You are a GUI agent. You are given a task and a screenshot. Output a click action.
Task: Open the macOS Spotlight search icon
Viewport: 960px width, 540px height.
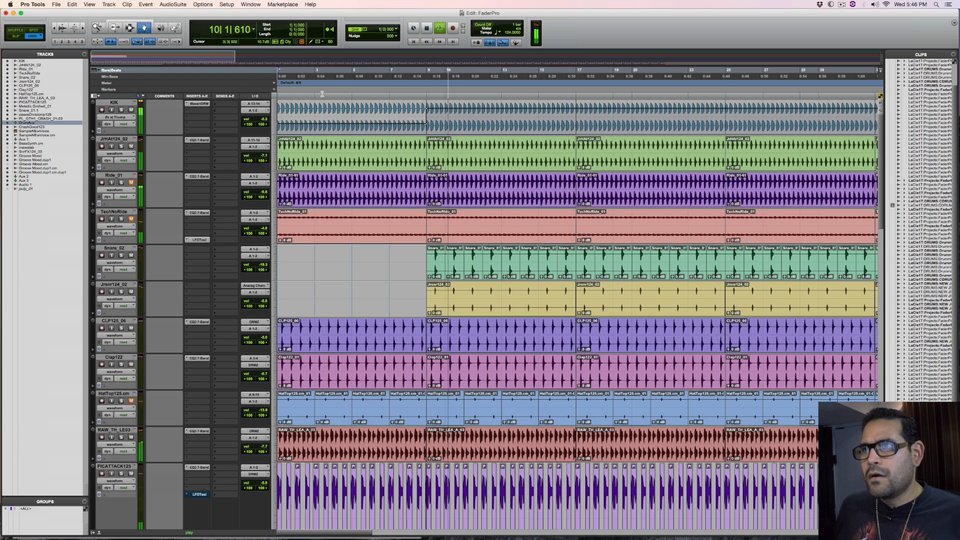point(936,4)
